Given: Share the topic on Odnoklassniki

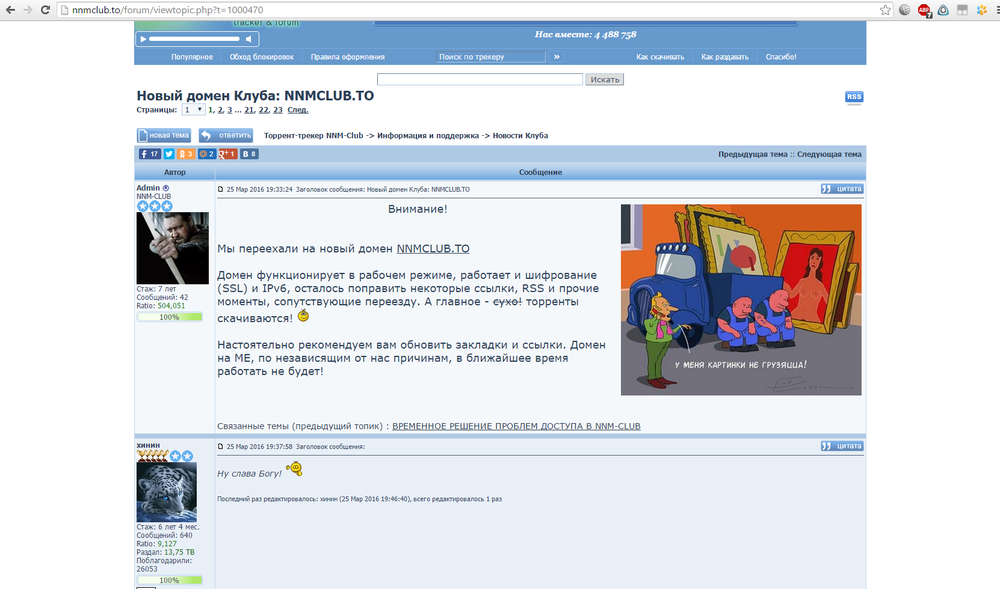Looking at the screenshot, I should (x=186, y=154).
